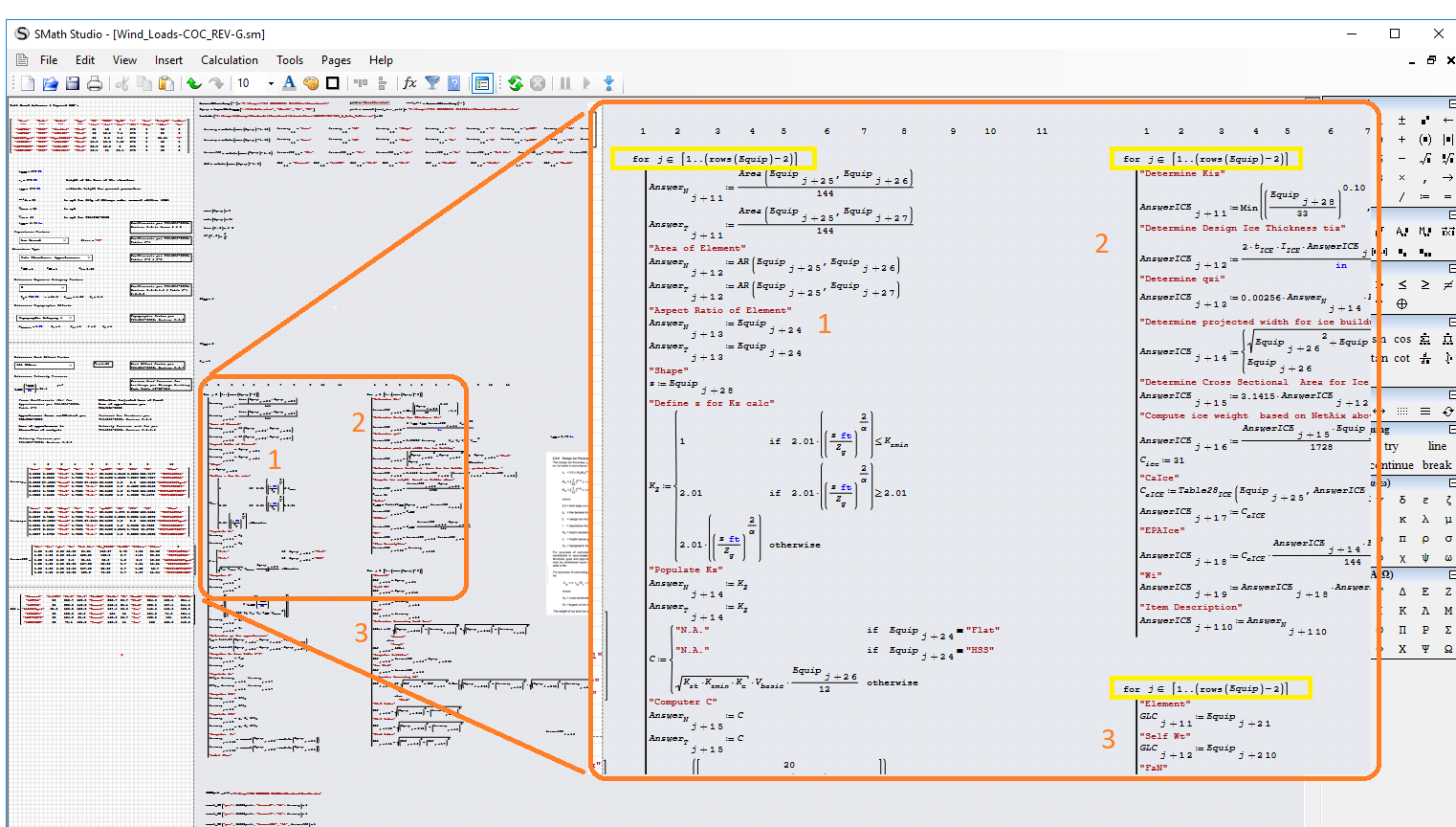This screenshot has height=827, width=1456.
Task: Collapse the Arithmetic panel on the right
Action: click(x=1451, y=103)
